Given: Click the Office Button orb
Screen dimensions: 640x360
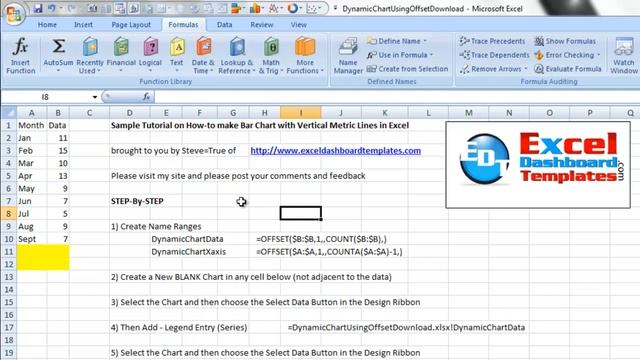Looking at the screenshot, I should (14, 13).
